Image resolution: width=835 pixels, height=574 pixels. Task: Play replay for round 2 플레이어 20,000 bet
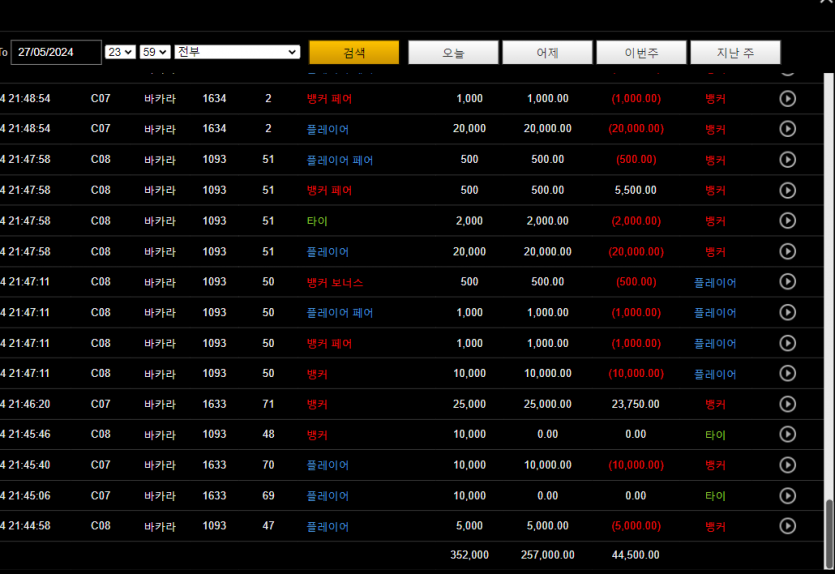[787, 129]
